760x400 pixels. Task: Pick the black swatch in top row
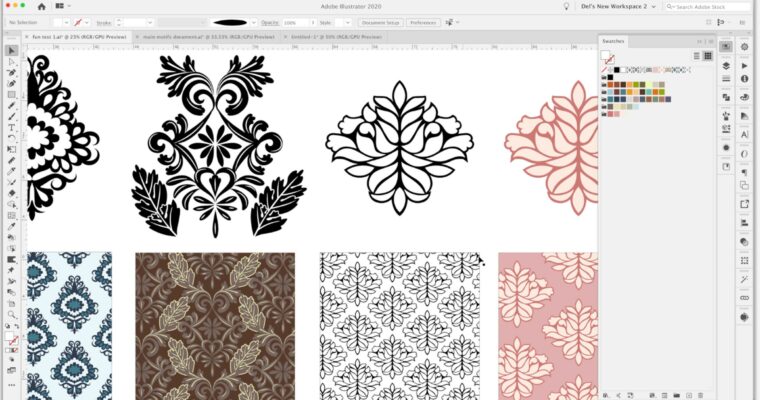(x=617, y=70)
